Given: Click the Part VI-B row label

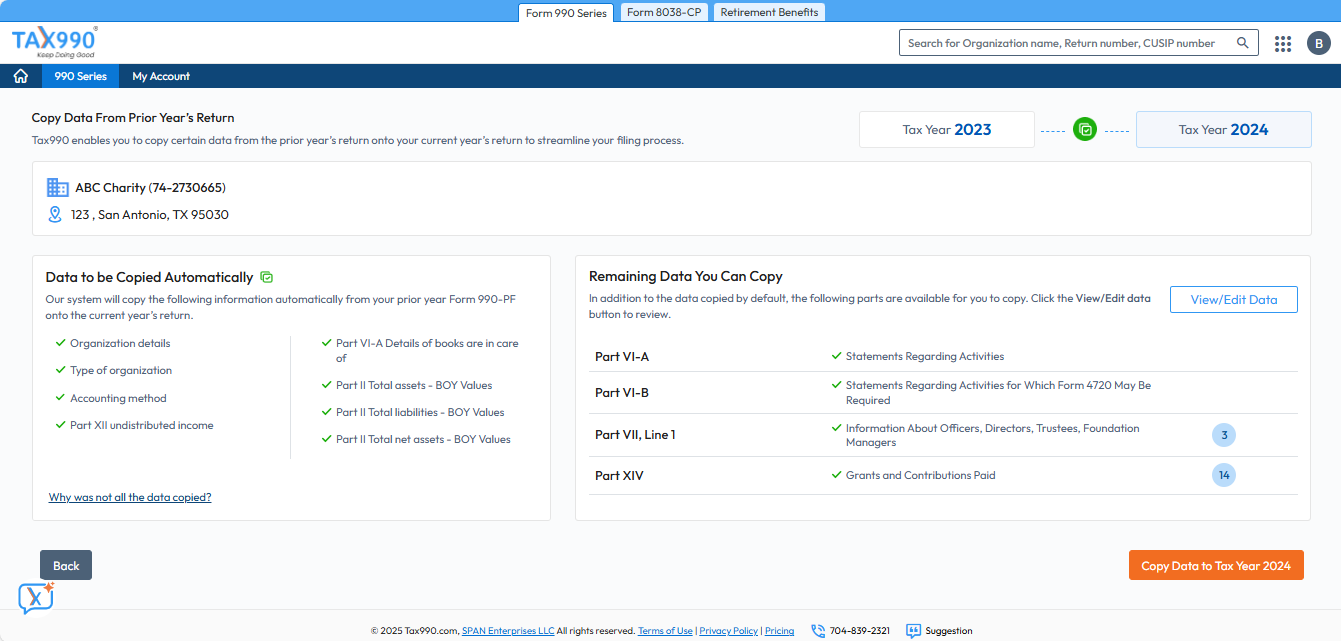Looking at the screenshot, I should tap(622, 392).
